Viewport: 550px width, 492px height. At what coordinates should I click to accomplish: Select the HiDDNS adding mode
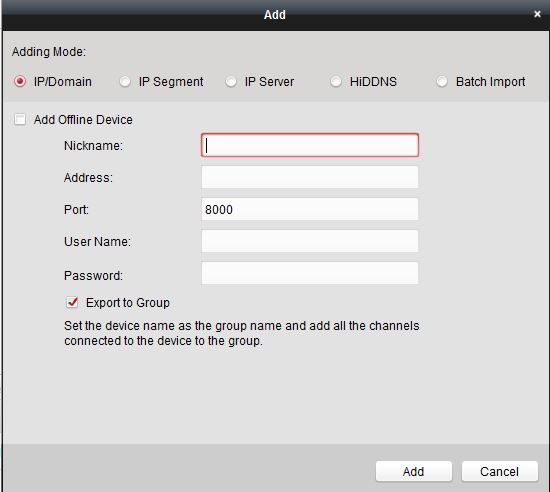(336, 81)
